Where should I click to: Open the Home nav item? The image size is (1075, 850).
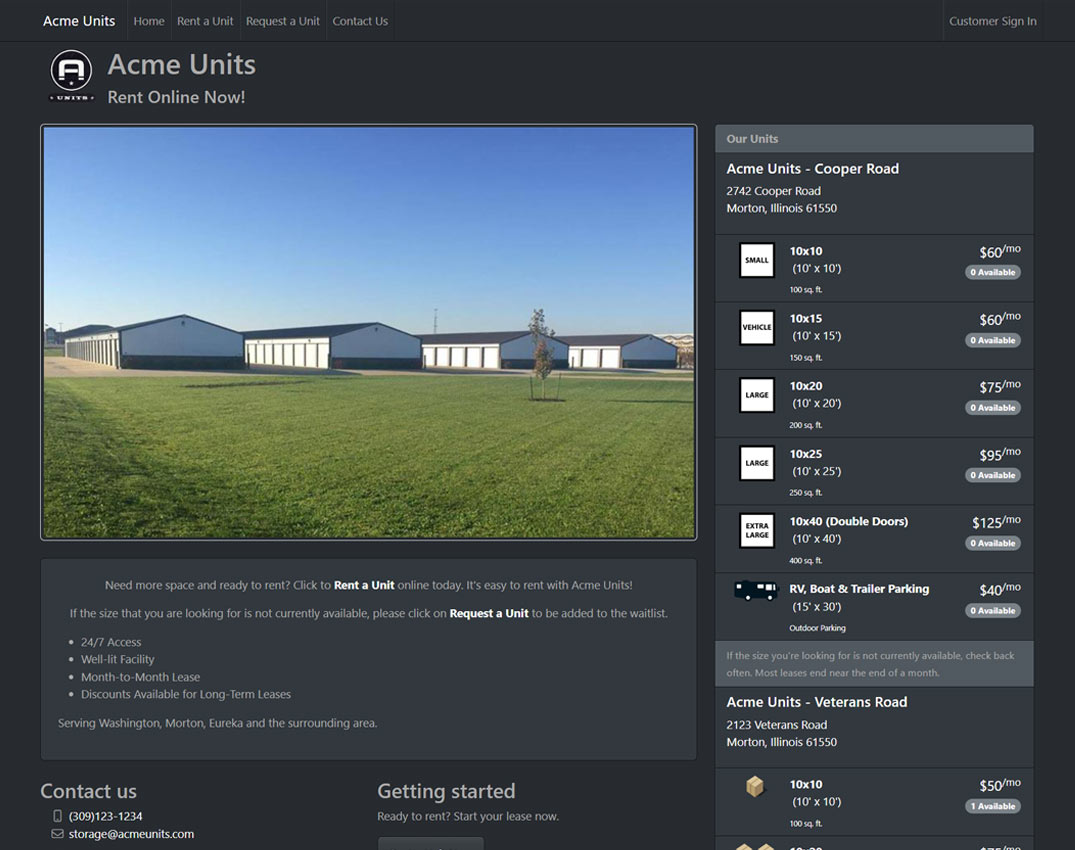149,21
